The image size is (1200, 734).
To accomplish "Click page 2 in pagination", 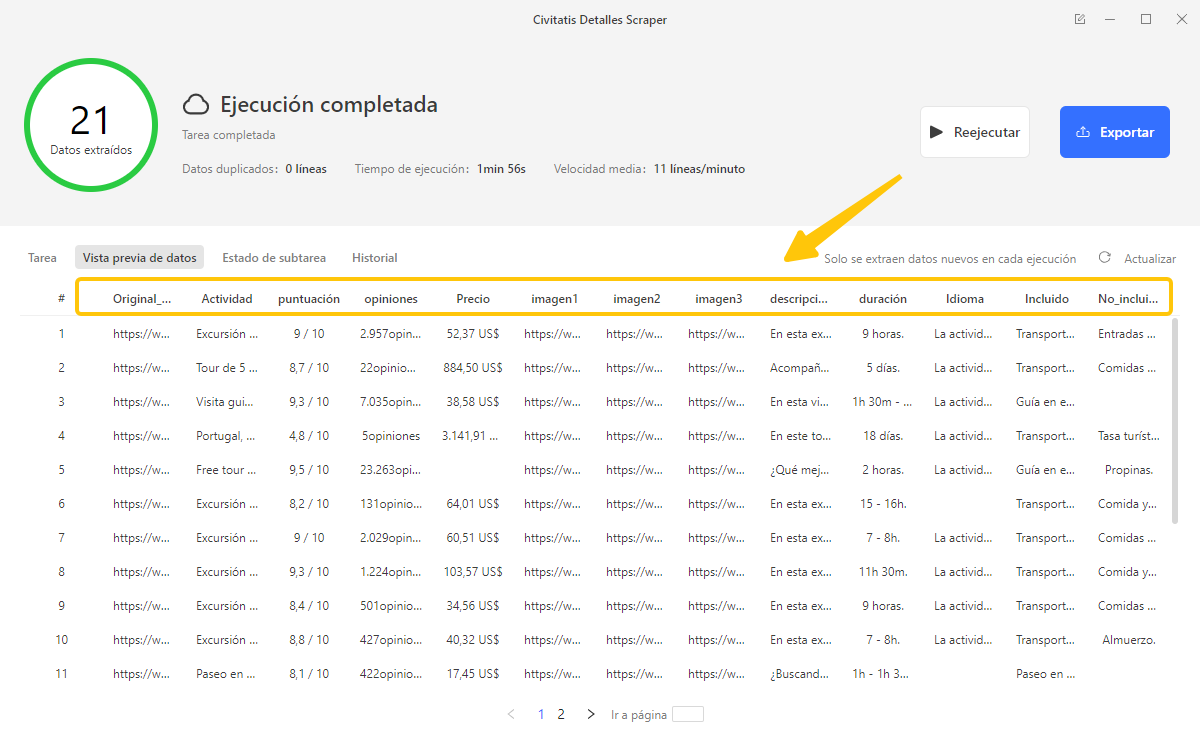I will point(561,714).
